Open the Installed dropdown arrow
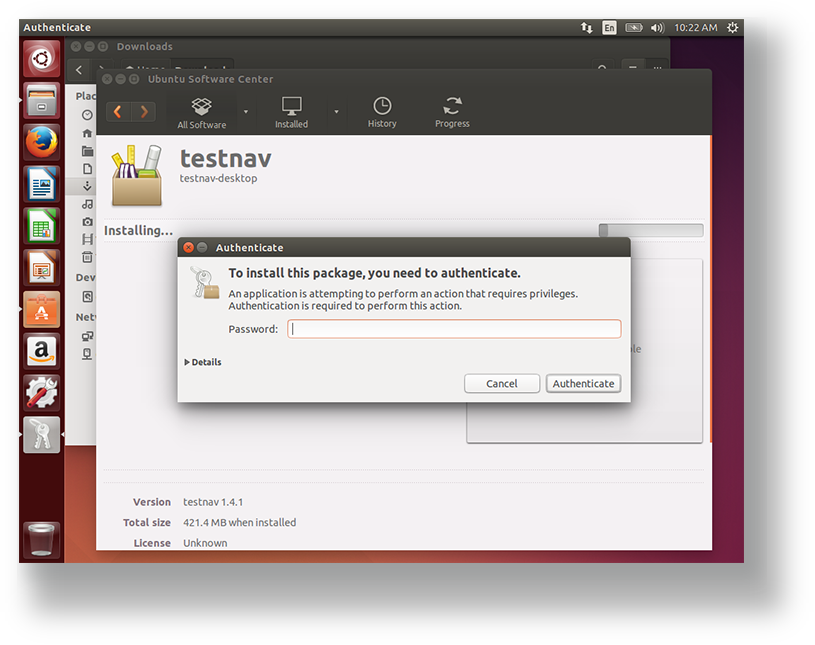815x645 pixels. [336, 112]
